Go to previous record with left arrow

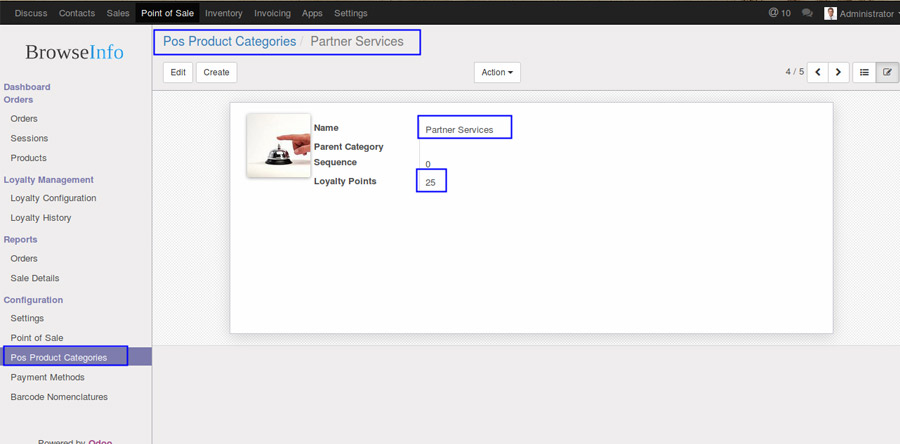[817, 72]
